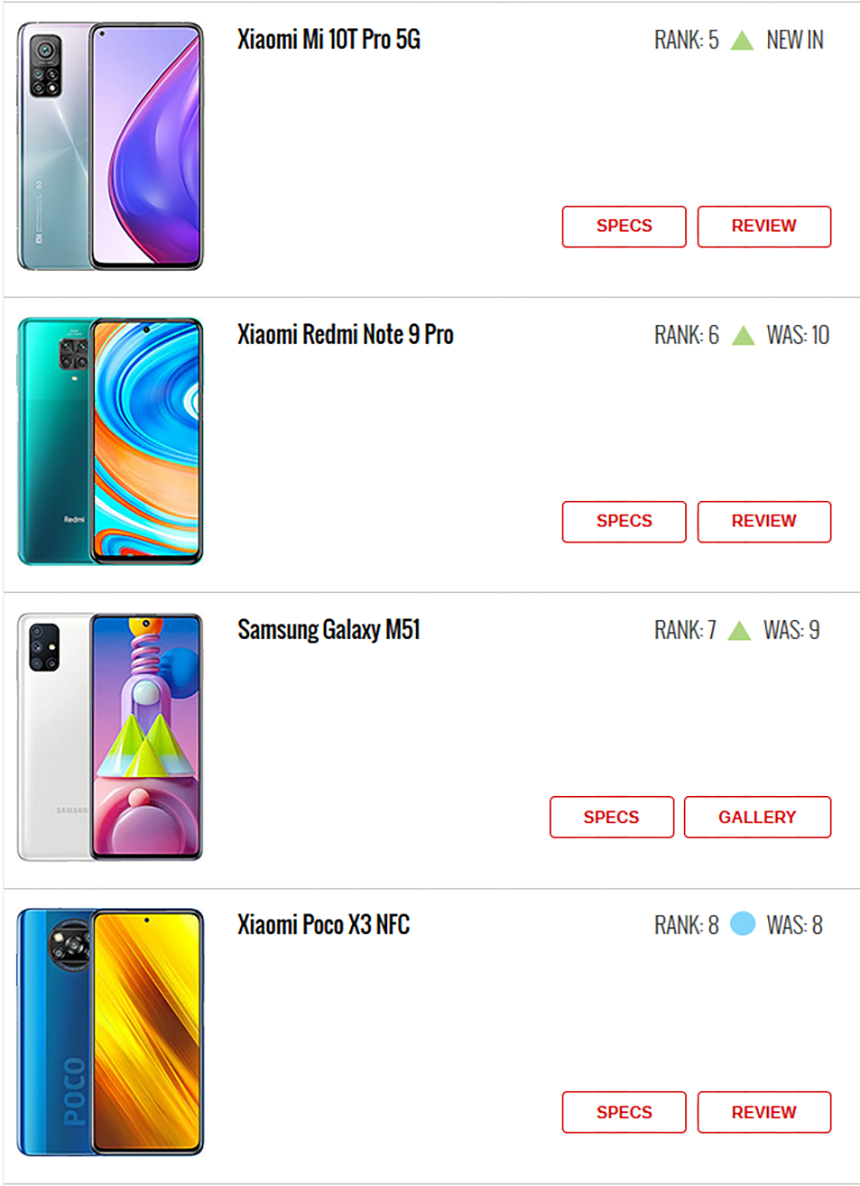
Task: Select the Xiaomi Poco X3 NFC title
Action: pyautogui.click(x=324, y=924)
